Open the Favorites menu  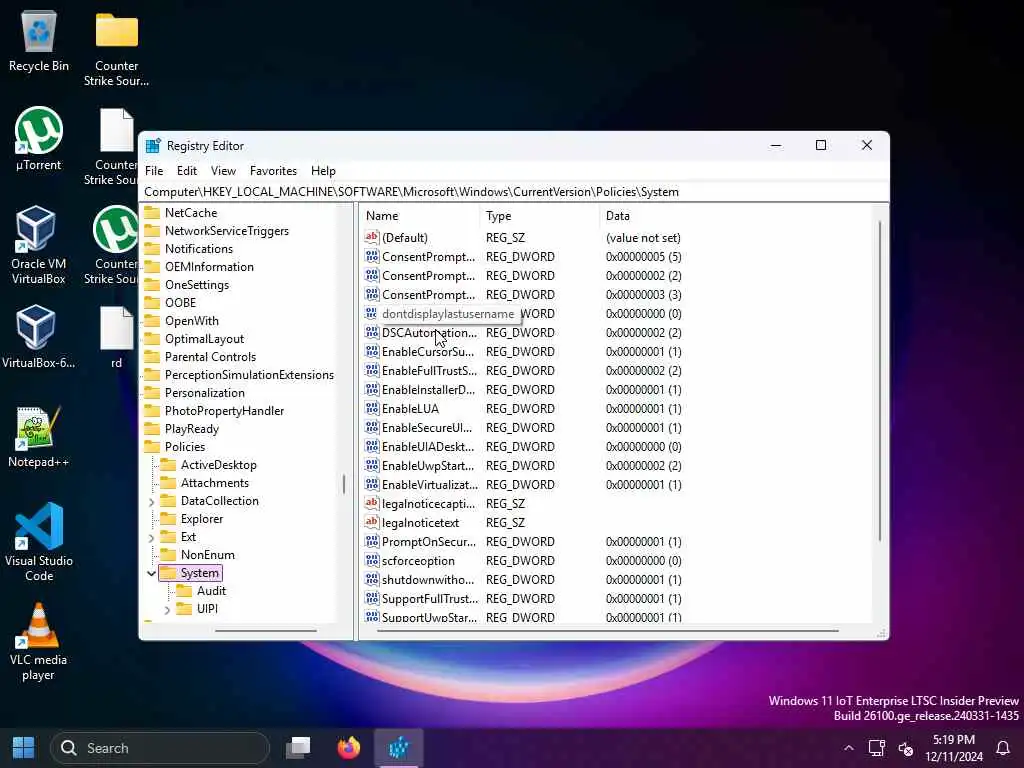(x=273, y=170)
